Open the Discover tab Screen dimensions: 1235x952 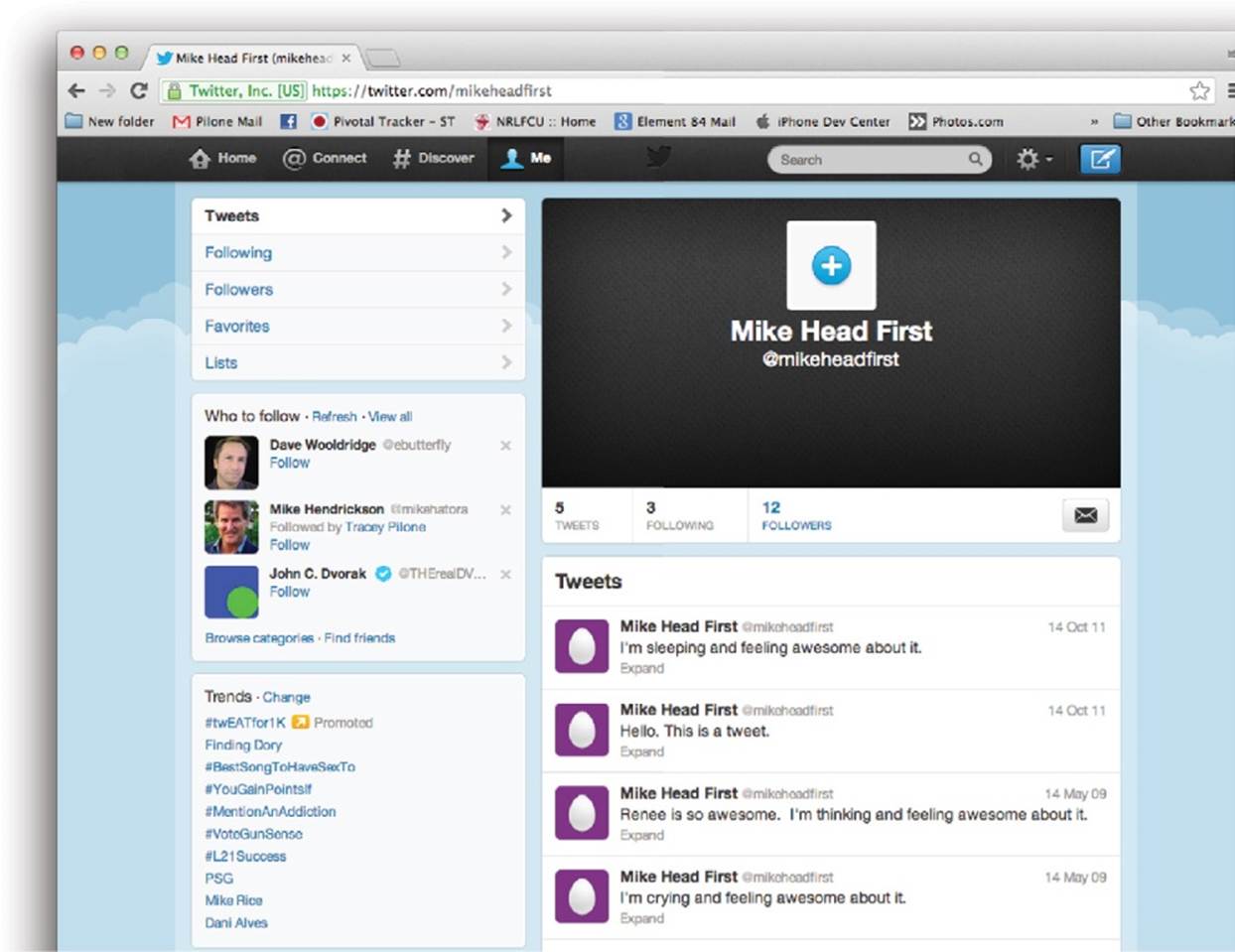point(434,158)
